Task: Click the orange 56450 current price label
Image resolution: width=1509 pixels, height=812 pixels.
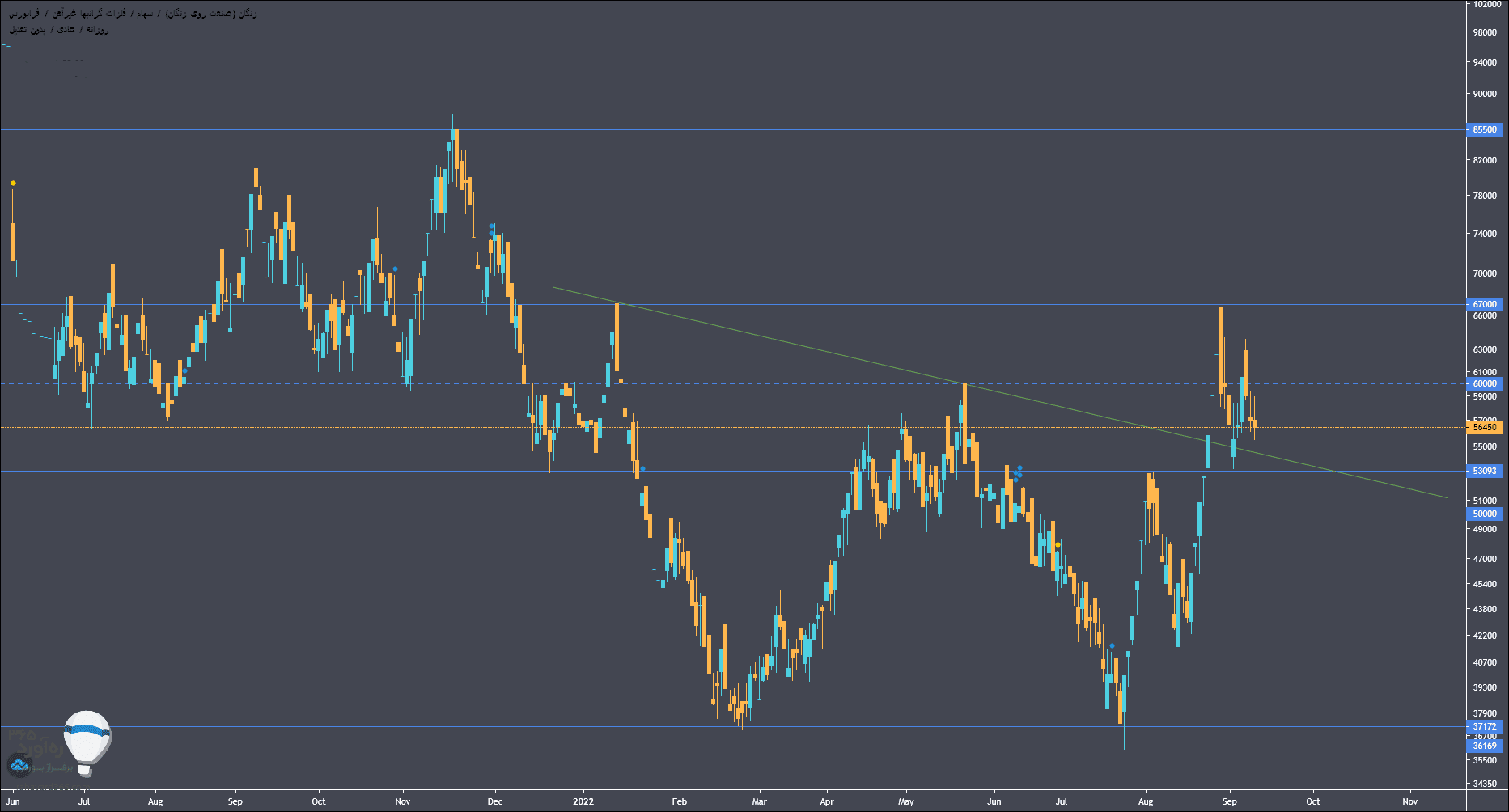Action: tap(1486, 427)
